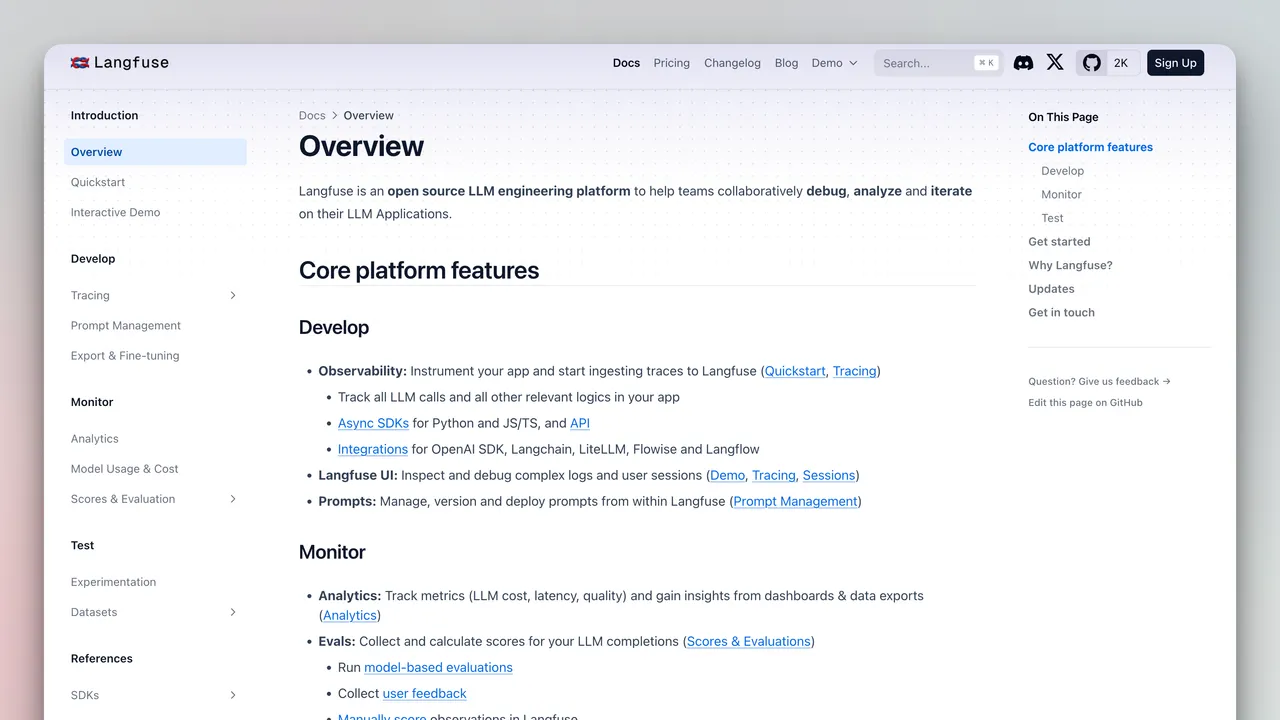The image size is (1280, 720).
Task: Open the Sessions link
Action: [829, 475]
